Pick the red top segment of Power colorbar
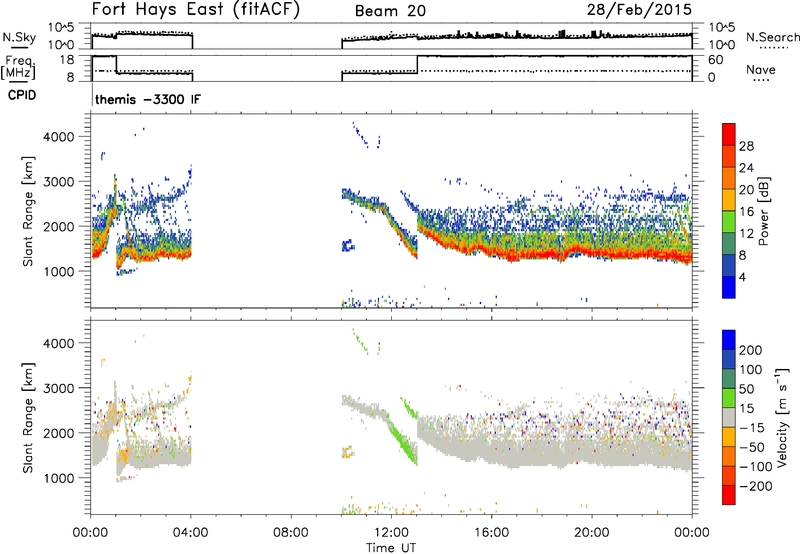Screen dimensions: 800x554 729,134
